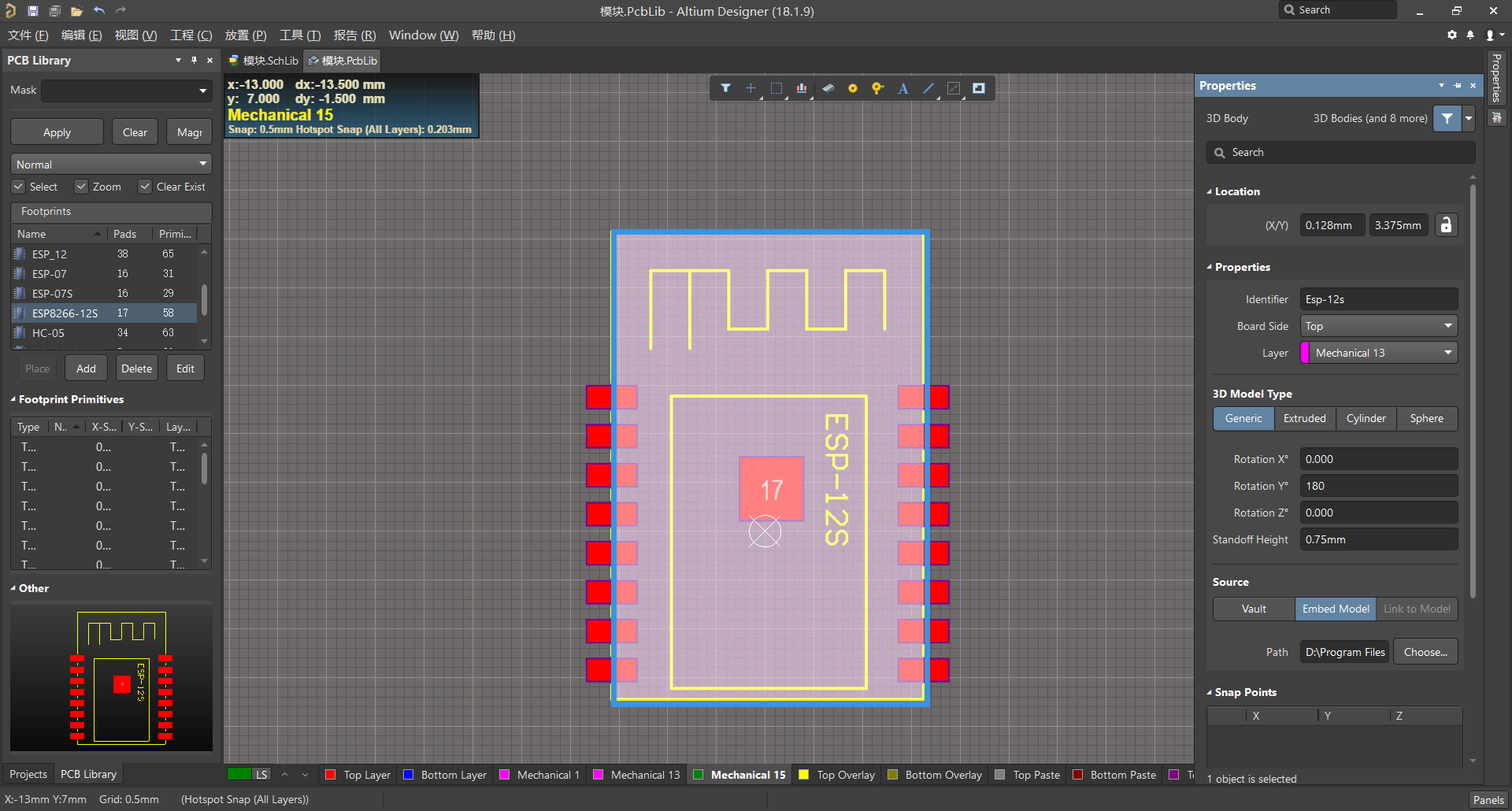The width and height of the screenshot is (1512, 811).
Task: Click the red Top Layer color swatch
Action: (331, 775)
